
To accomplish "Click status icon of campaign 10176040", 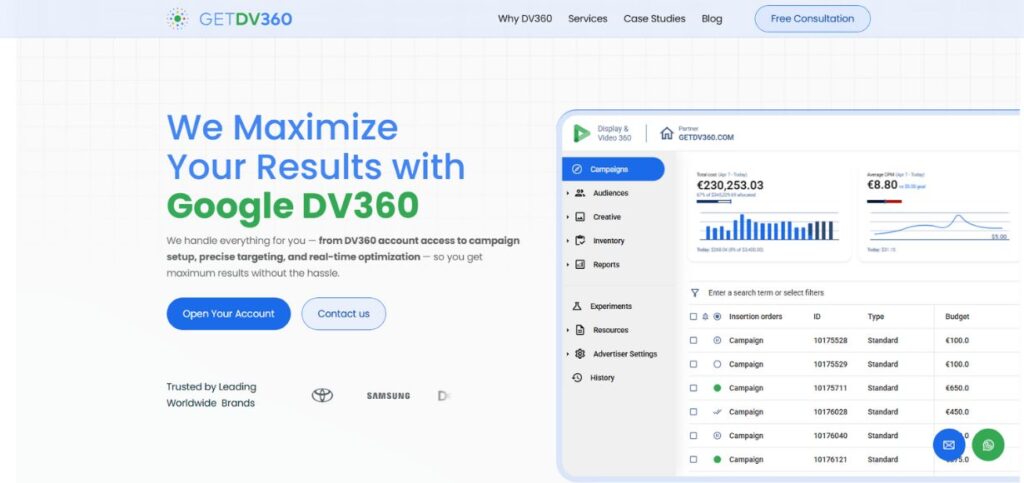I will (717, 435).
